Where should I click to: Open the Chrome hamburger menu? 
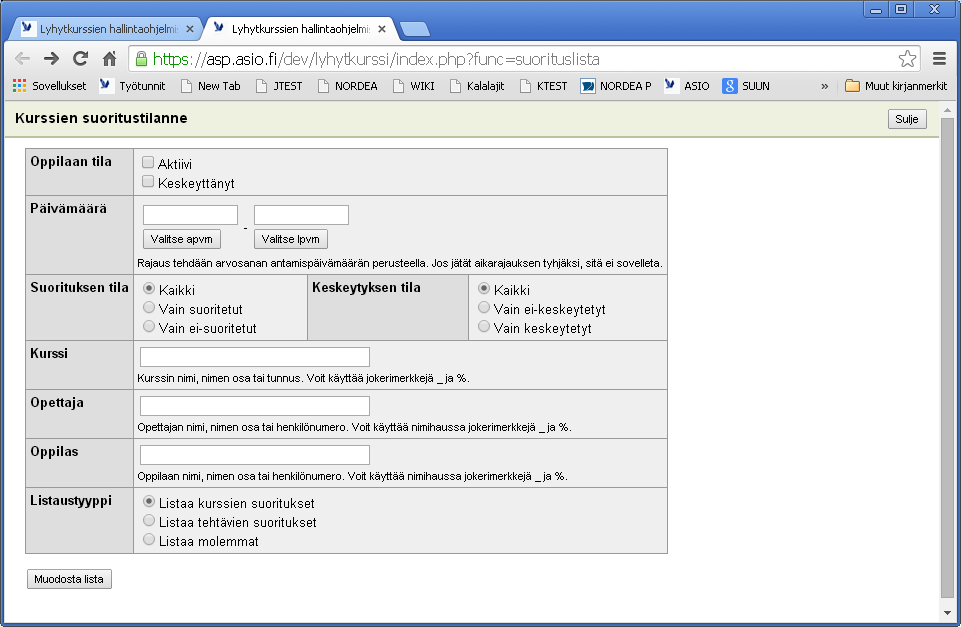[940, 59]
